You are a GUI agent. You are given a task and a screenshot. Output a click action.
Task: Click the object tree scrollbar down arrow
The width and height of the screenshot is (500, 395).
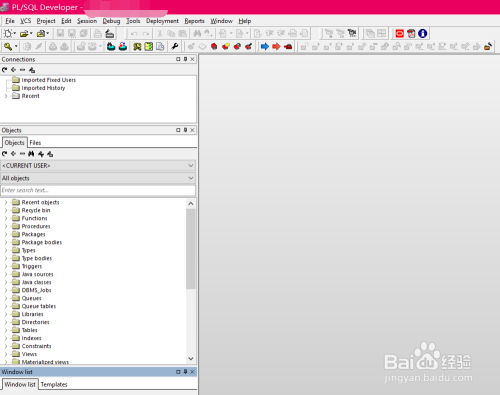click(191, 359)
